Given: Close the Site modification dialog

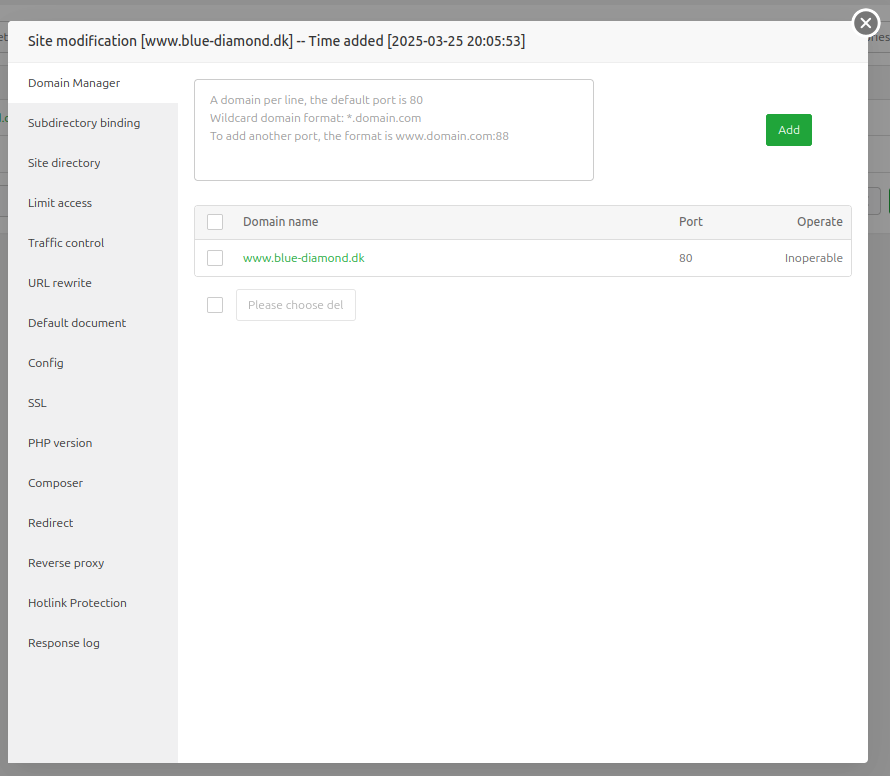Looking at the screenshot, I should click(866, 23).
